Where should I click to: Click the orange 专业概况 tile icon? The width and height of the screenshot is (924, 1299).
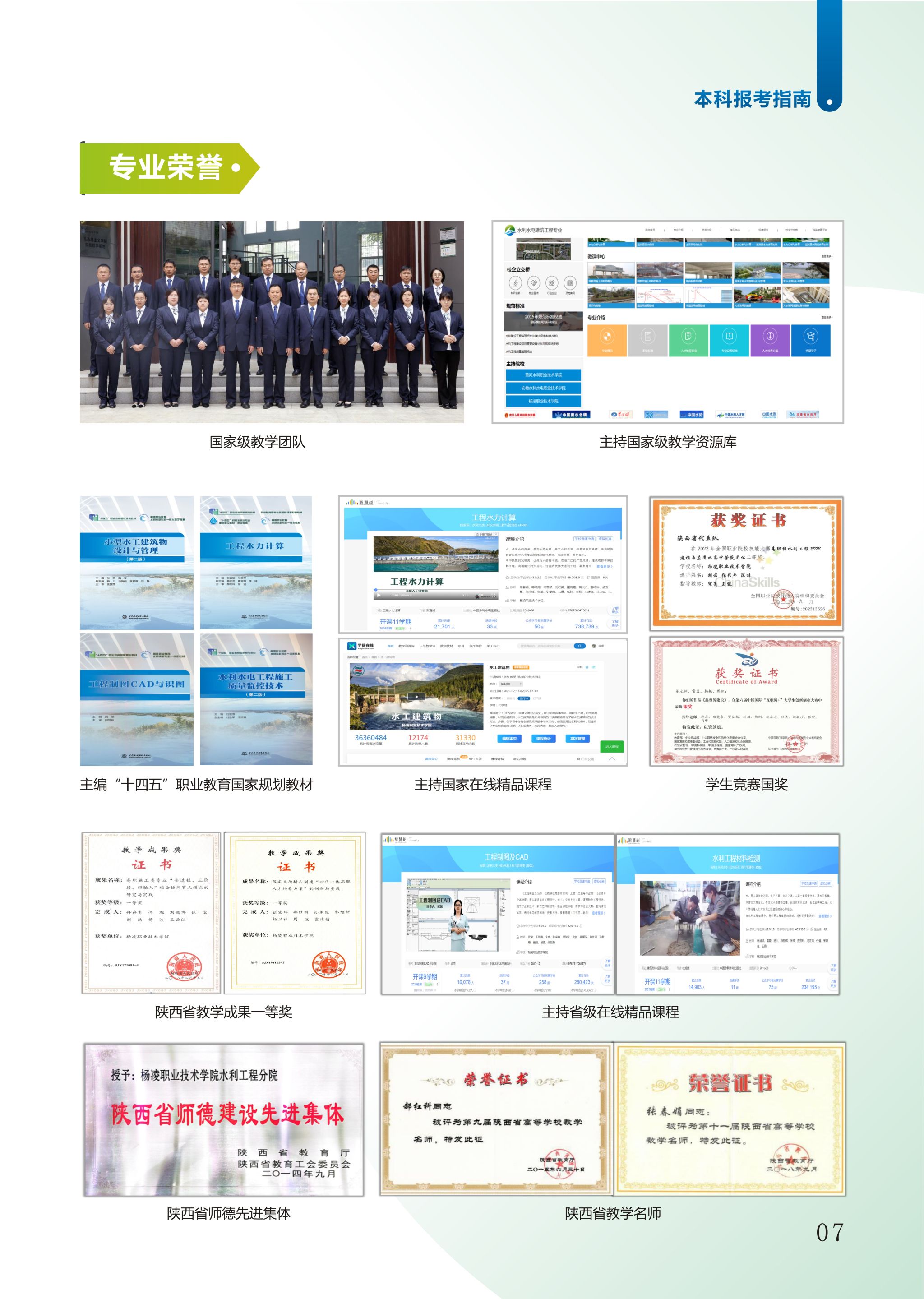(x=606, y=337)
